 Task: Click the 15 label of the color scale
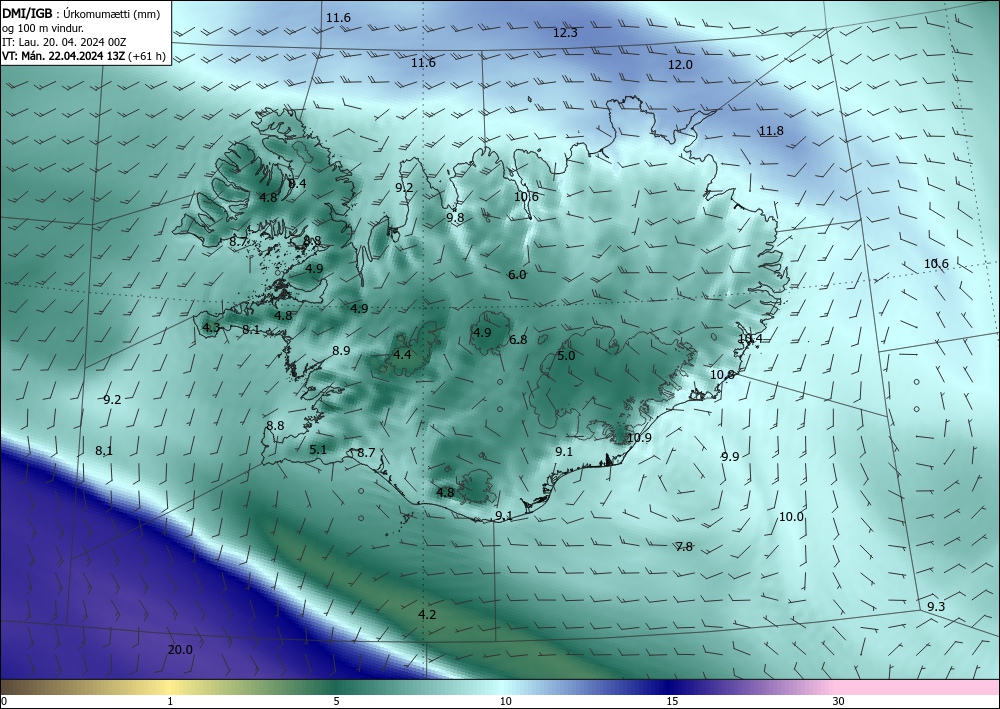click(x=672, y=702)
